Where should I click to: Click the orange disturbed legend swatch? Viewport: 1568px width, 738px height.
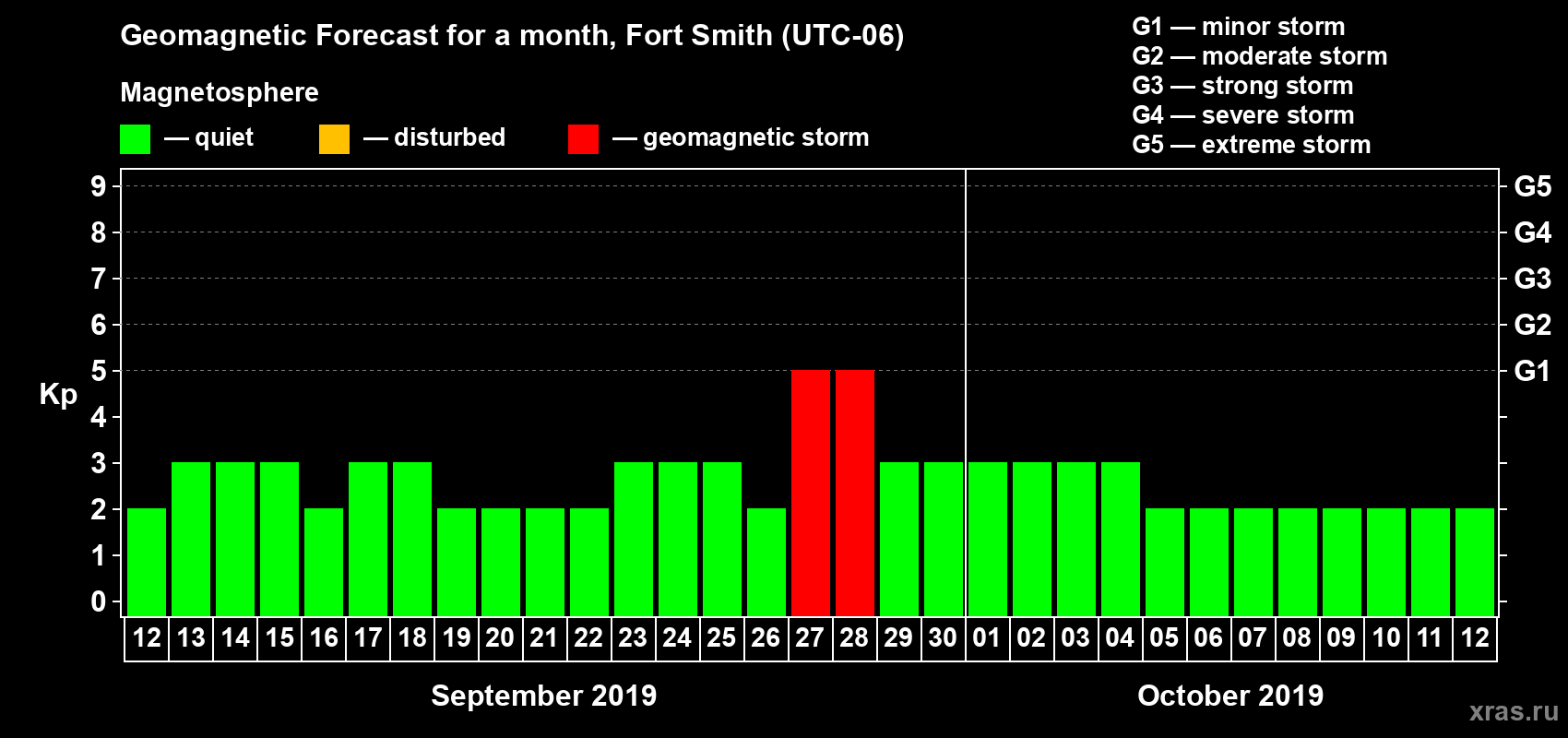click(x=334, y=139)
